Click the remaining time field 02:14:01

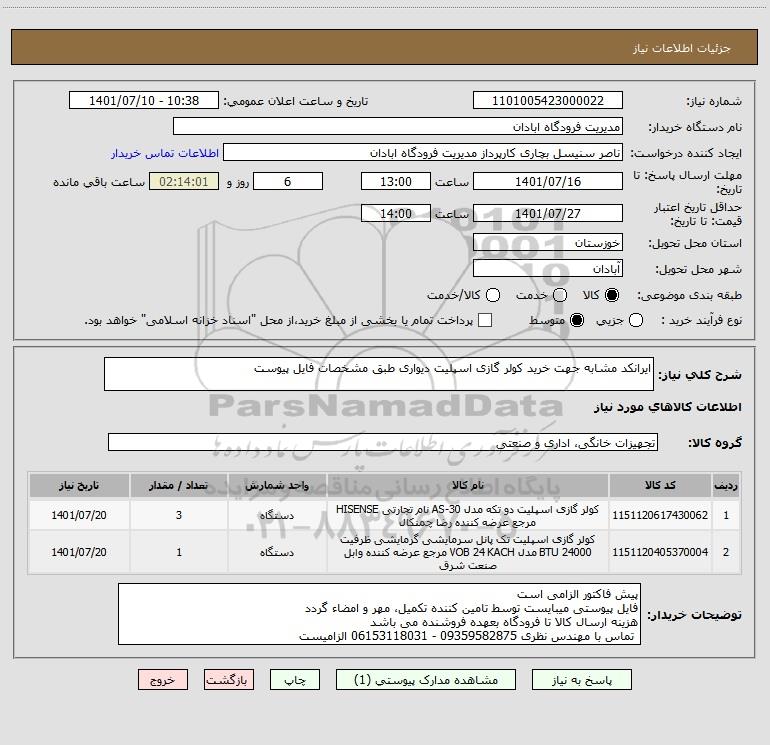[184, 182]
